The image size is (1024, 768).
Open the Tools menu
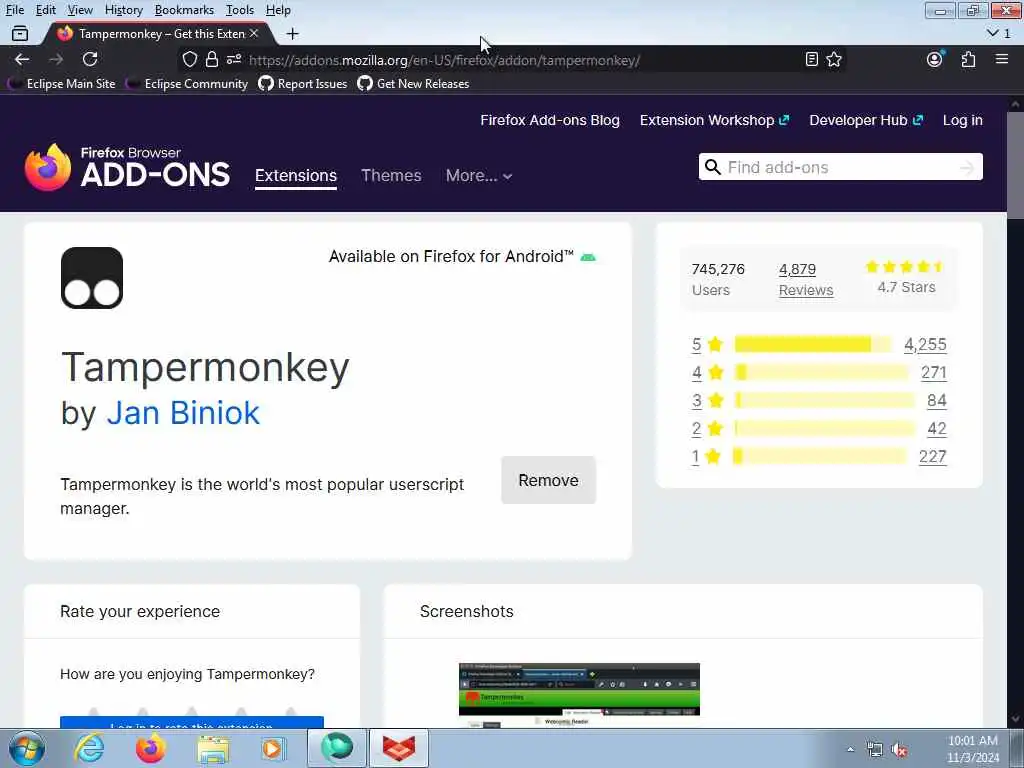point(240,10)
